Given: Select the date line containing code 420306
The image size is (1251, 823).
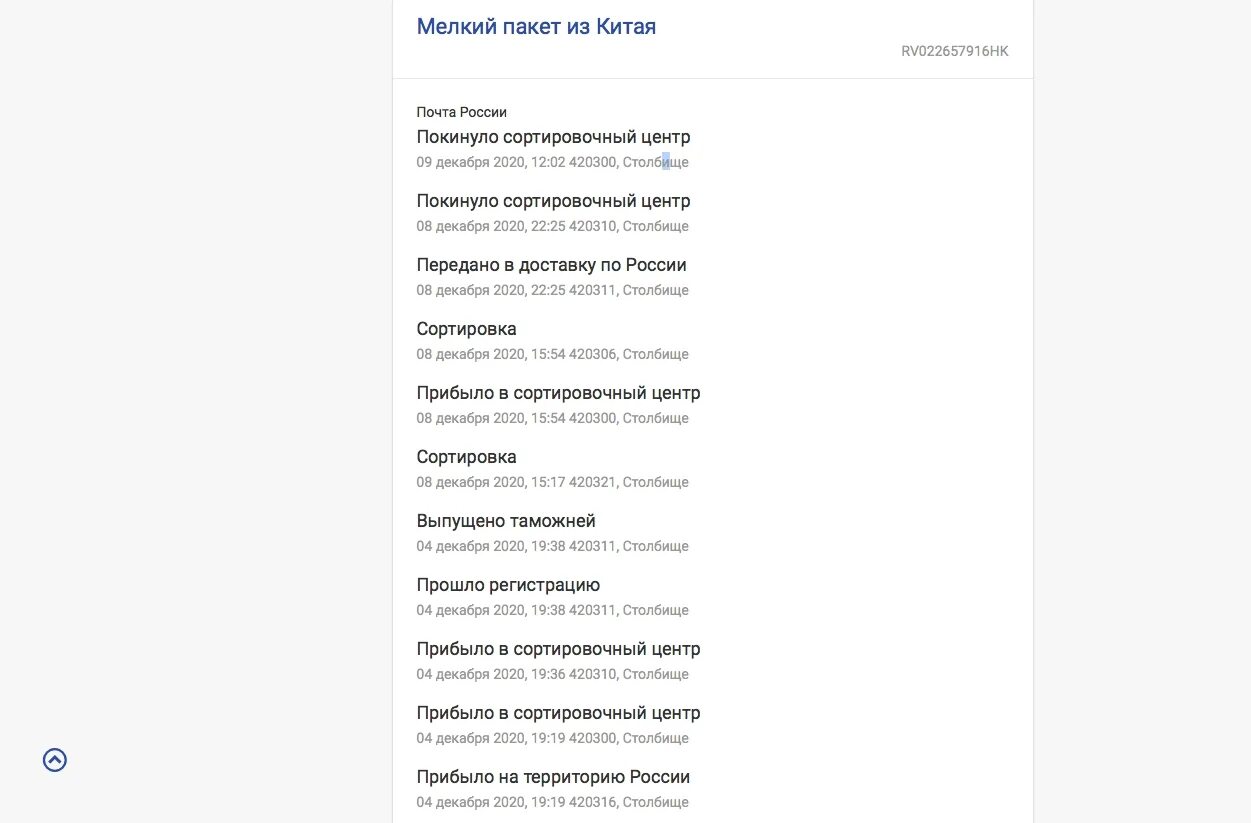Looking at the screenshot, I should pyautogui.click(x=552, y=354).
